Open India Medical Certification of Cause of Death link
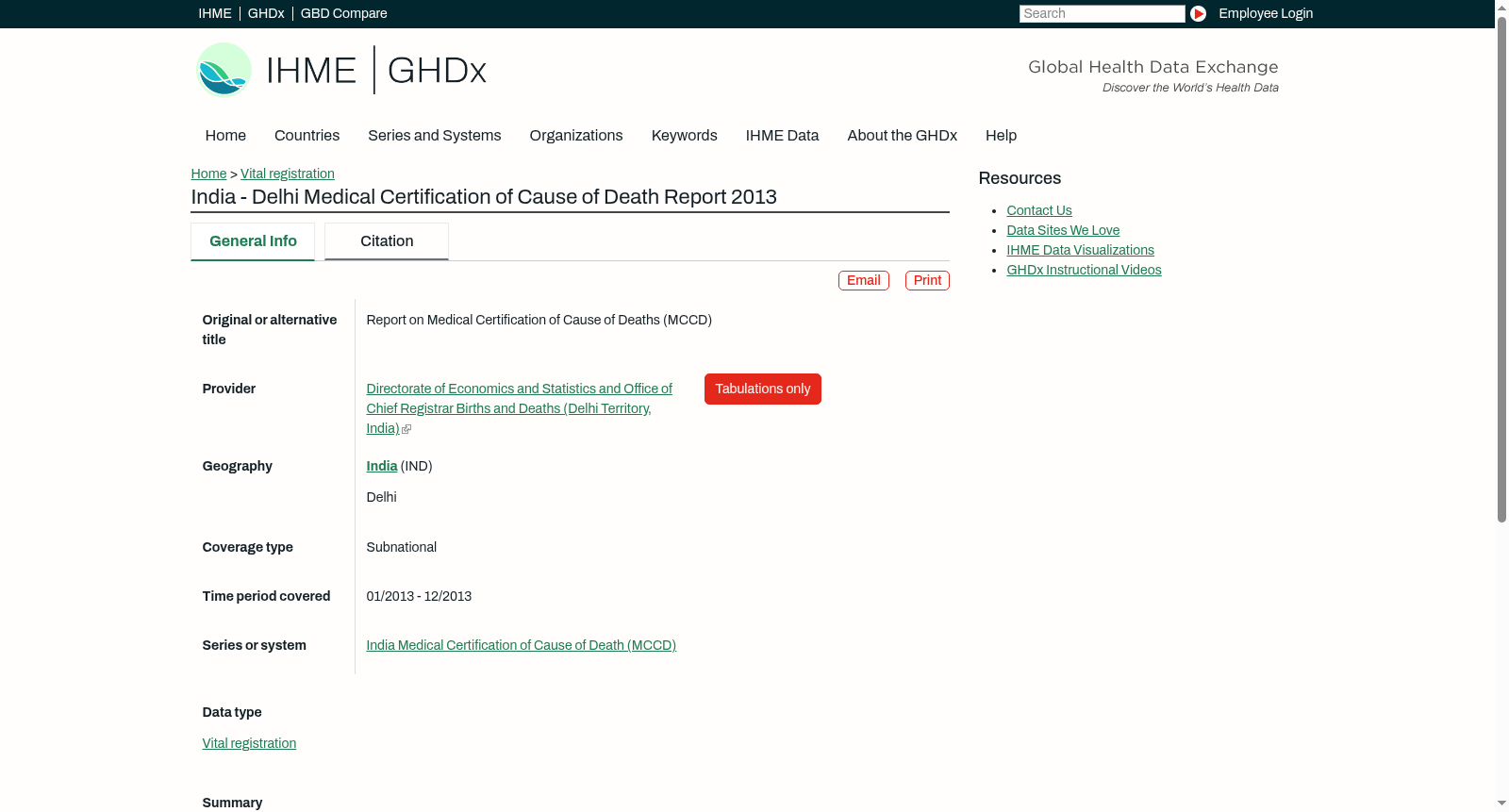The width and height of the screenshot is (1509, 812). [522, 645]
